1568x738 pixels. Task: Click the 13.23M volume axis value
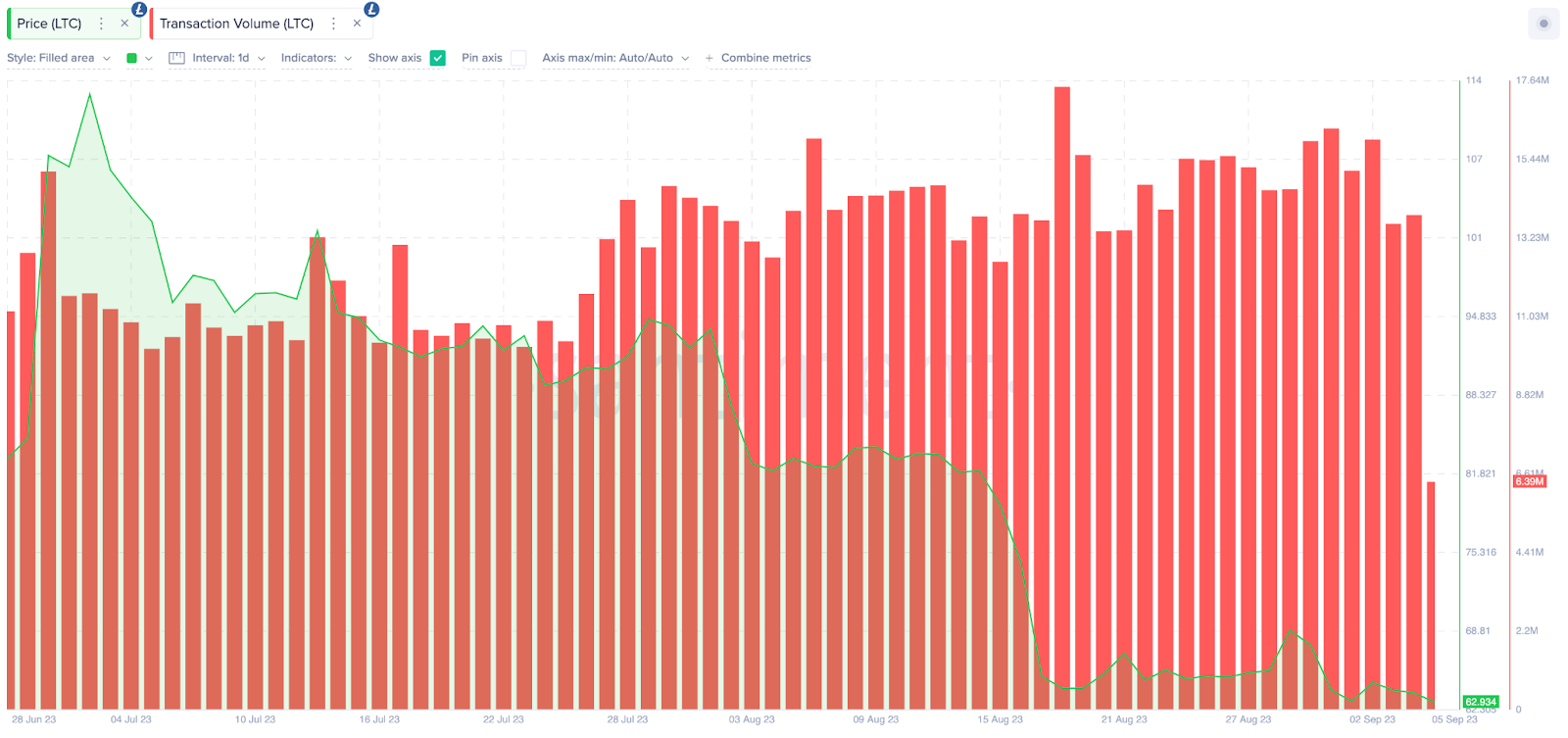pos(1533,237)
